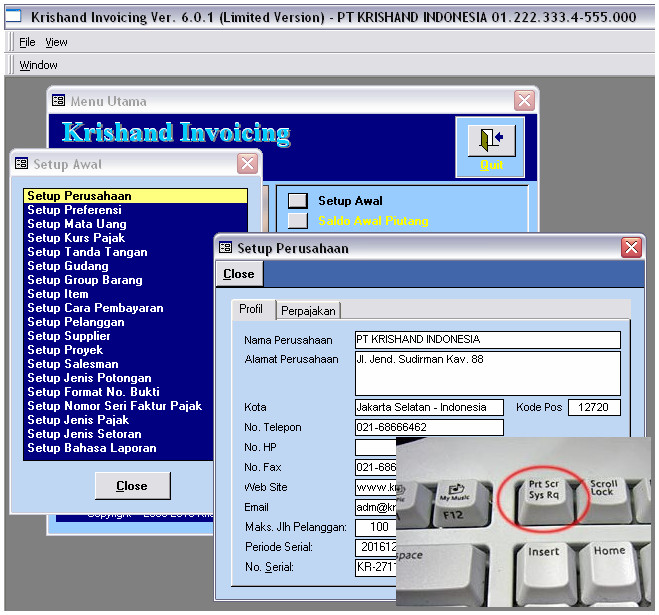Viewport: 659px width, 615px height.
Task: Click the No. HP input field
Action: (376, 447)
